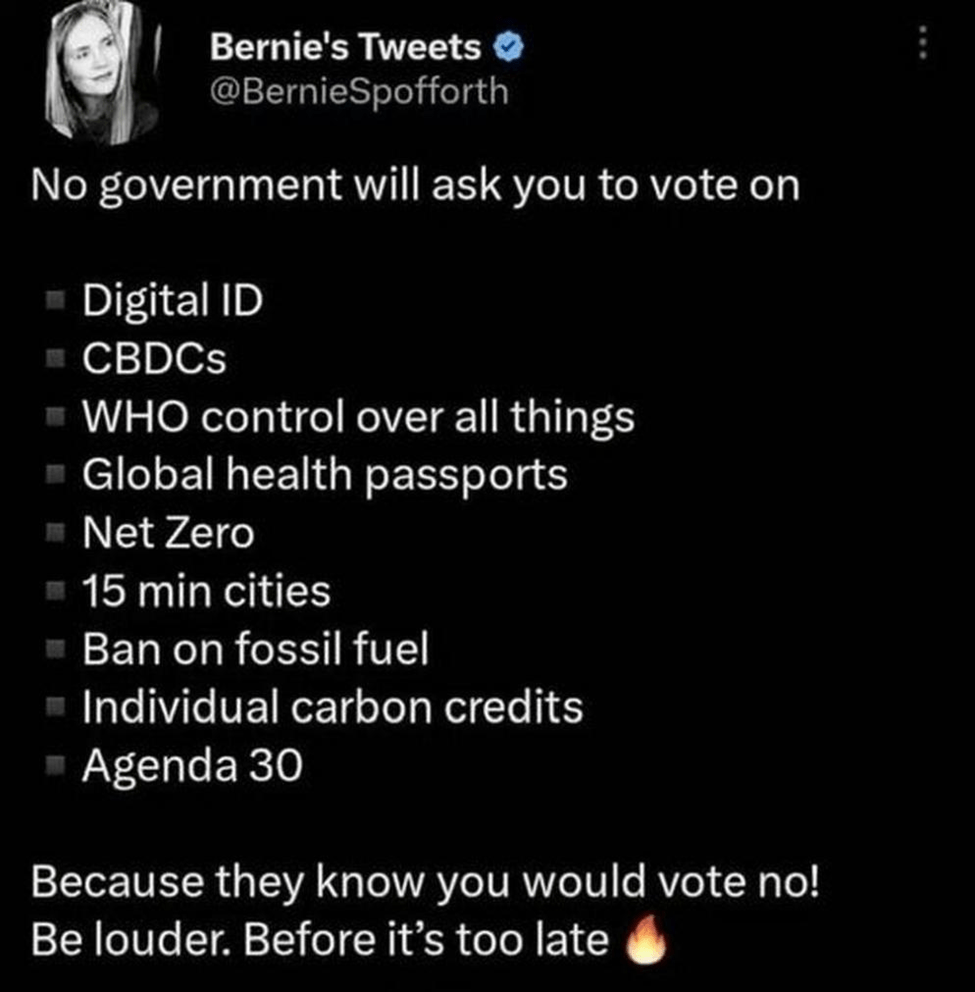Click the square bullet beside Digital ID

tap(55, 299)
